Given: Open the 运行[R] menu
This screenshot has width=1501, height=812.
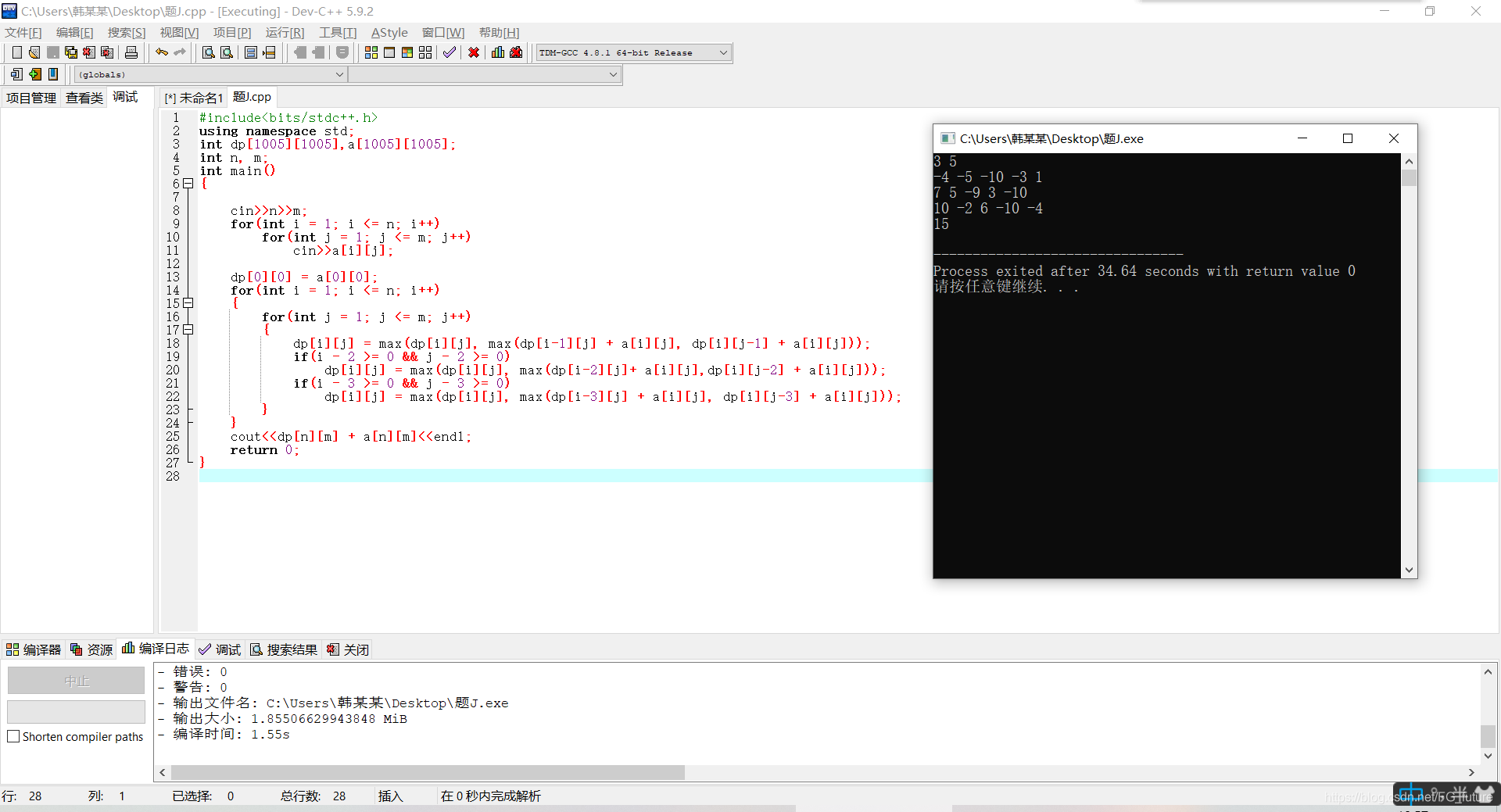Looking at the screenshot, I should tap(285, 32).
